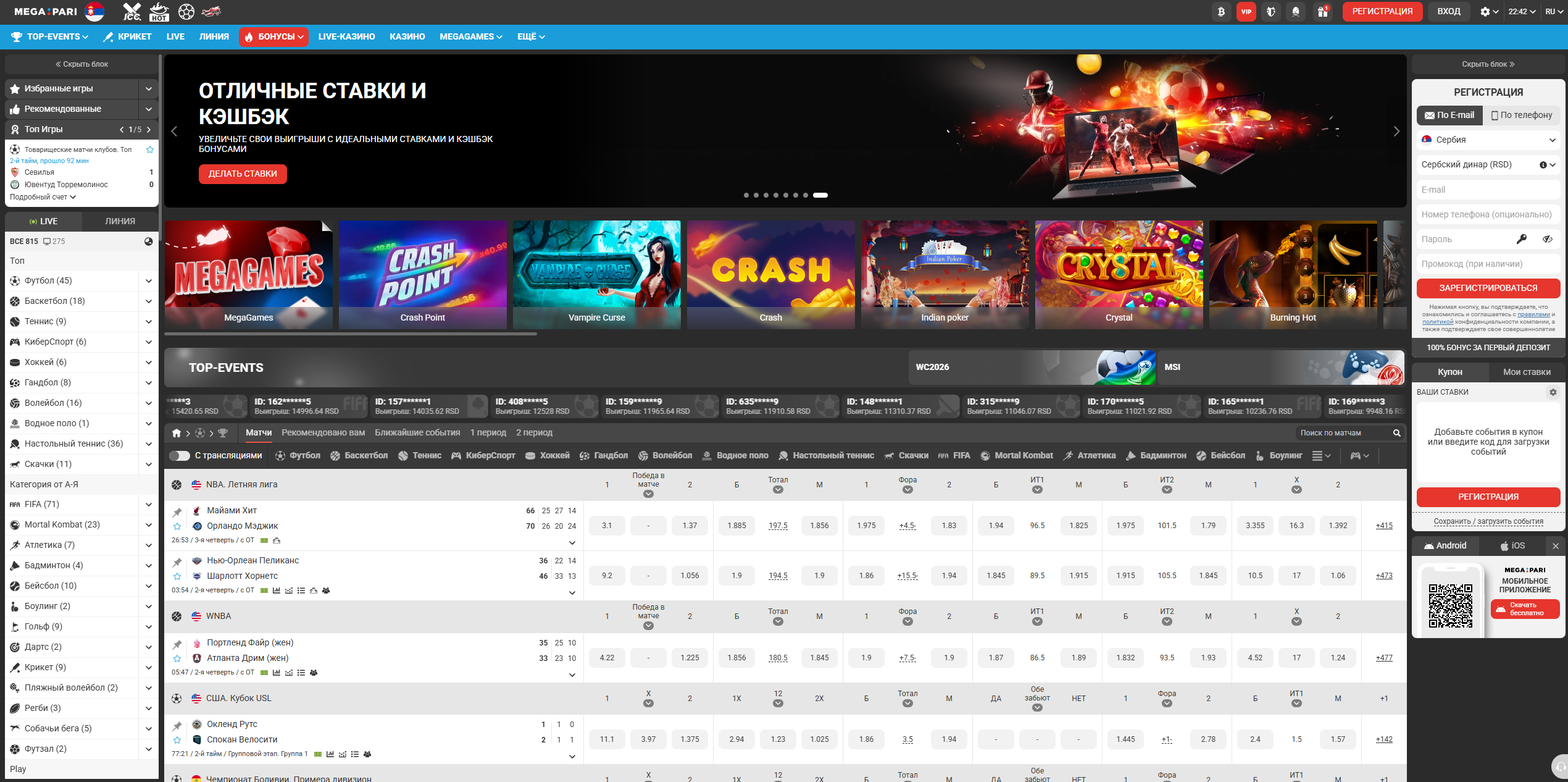Viewport: 1568px width, 782px height.
Task: Expand the Баскетбол (18) category
Action: [149, 301]
